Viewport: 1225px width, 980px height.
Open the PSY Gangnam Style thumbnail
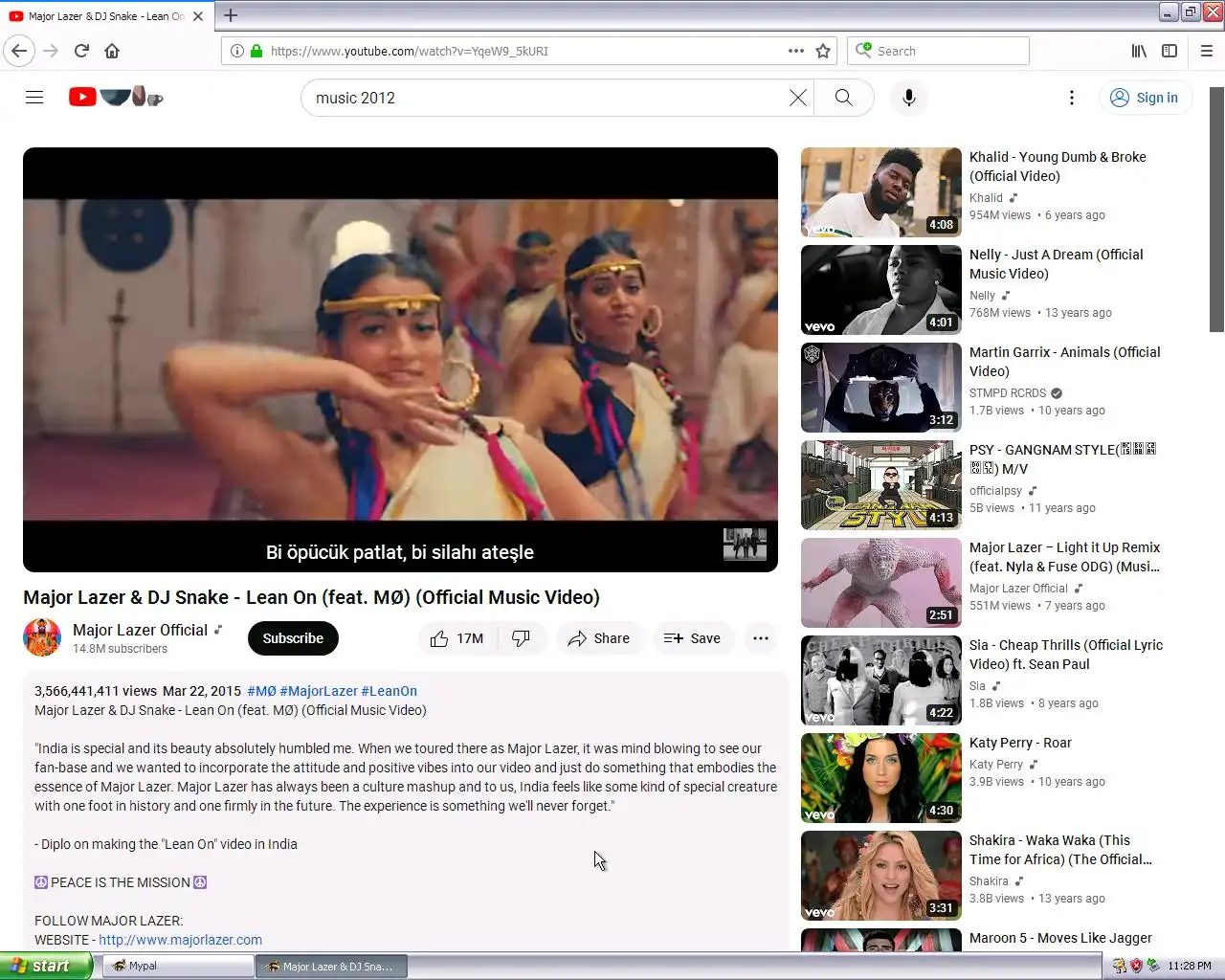click(881, 485)
